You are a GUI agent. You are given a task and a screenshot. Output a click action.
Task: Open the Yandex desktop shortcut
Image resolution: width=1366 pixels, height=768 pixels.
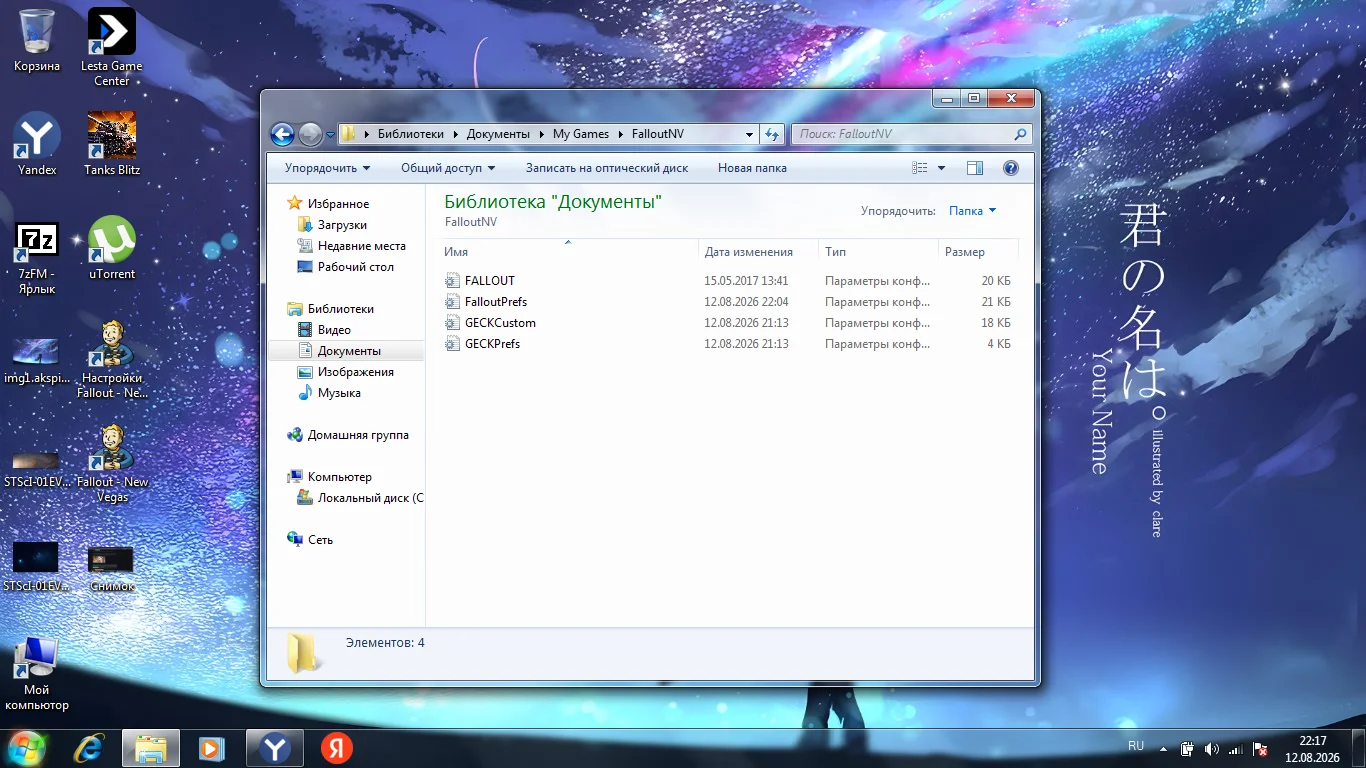[37, 144]
